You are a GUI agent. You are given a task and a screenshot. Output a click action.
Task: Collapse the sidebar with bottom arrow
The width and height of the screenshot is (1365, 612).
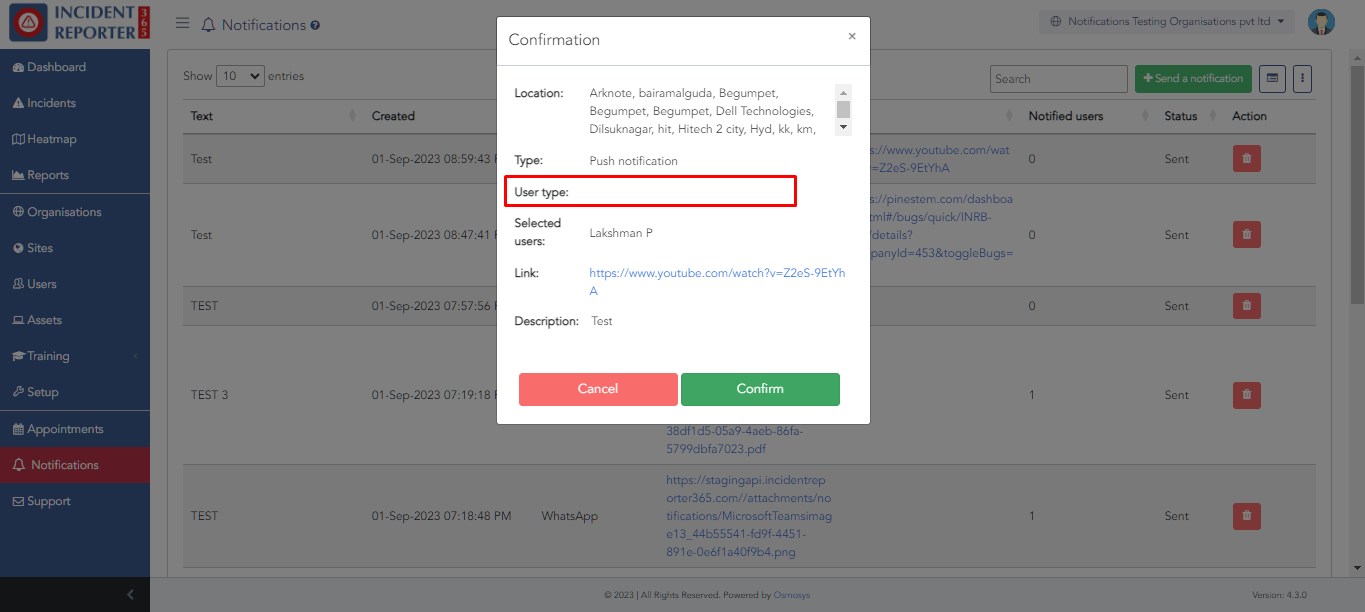click(130, 595)
